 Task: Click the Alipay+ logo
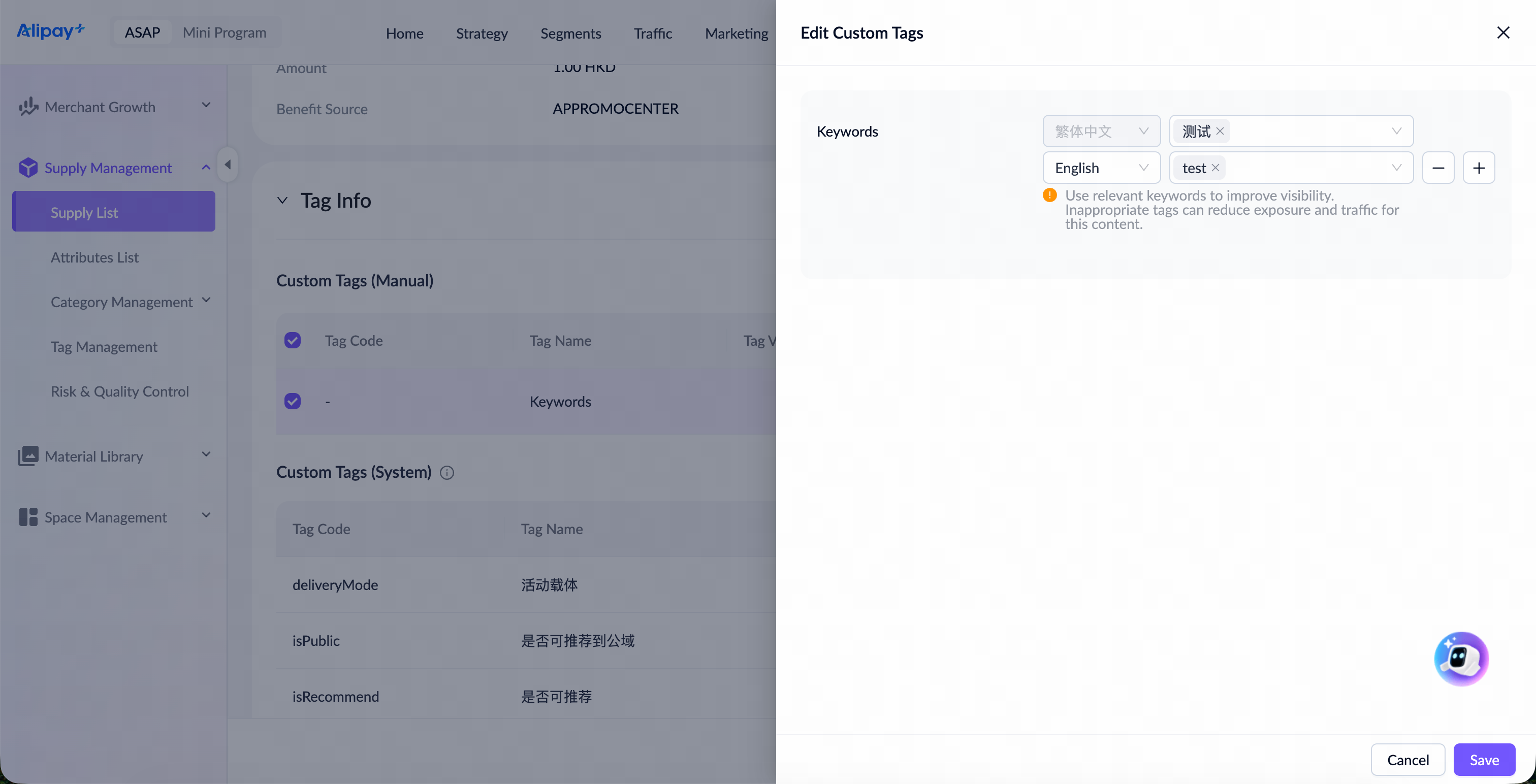point(51,31)
